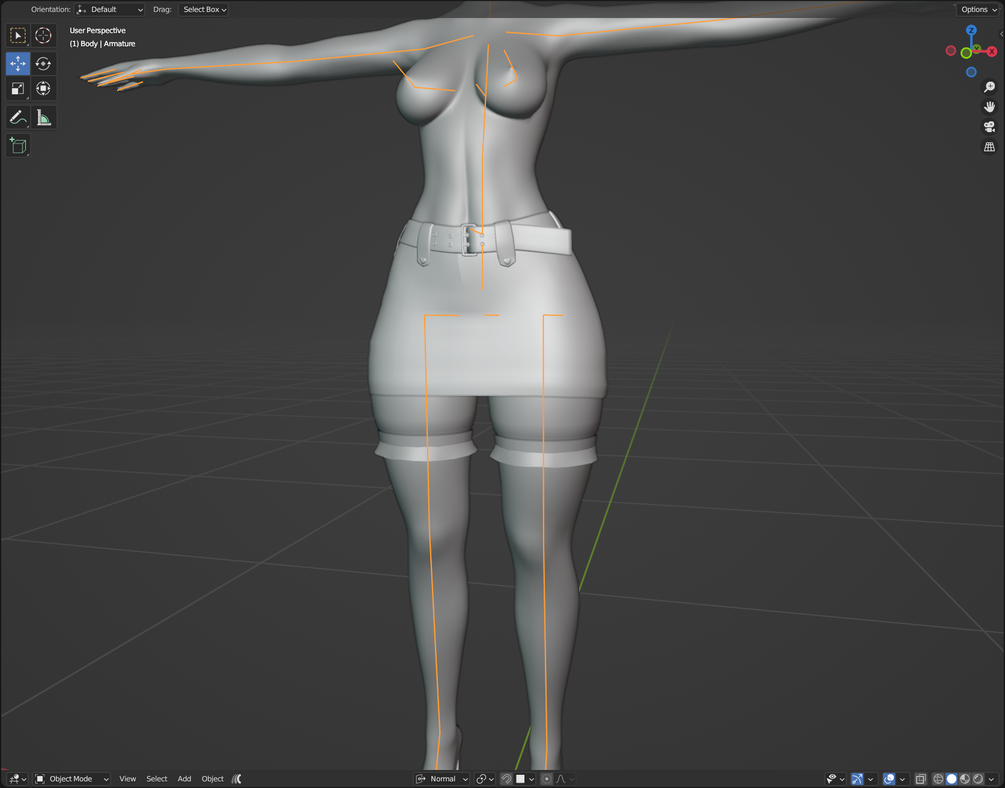The width and height of the screenshot is (1005, 788).
Task: Click the hair curves icon after Object menu
Action: coord(237,779)
